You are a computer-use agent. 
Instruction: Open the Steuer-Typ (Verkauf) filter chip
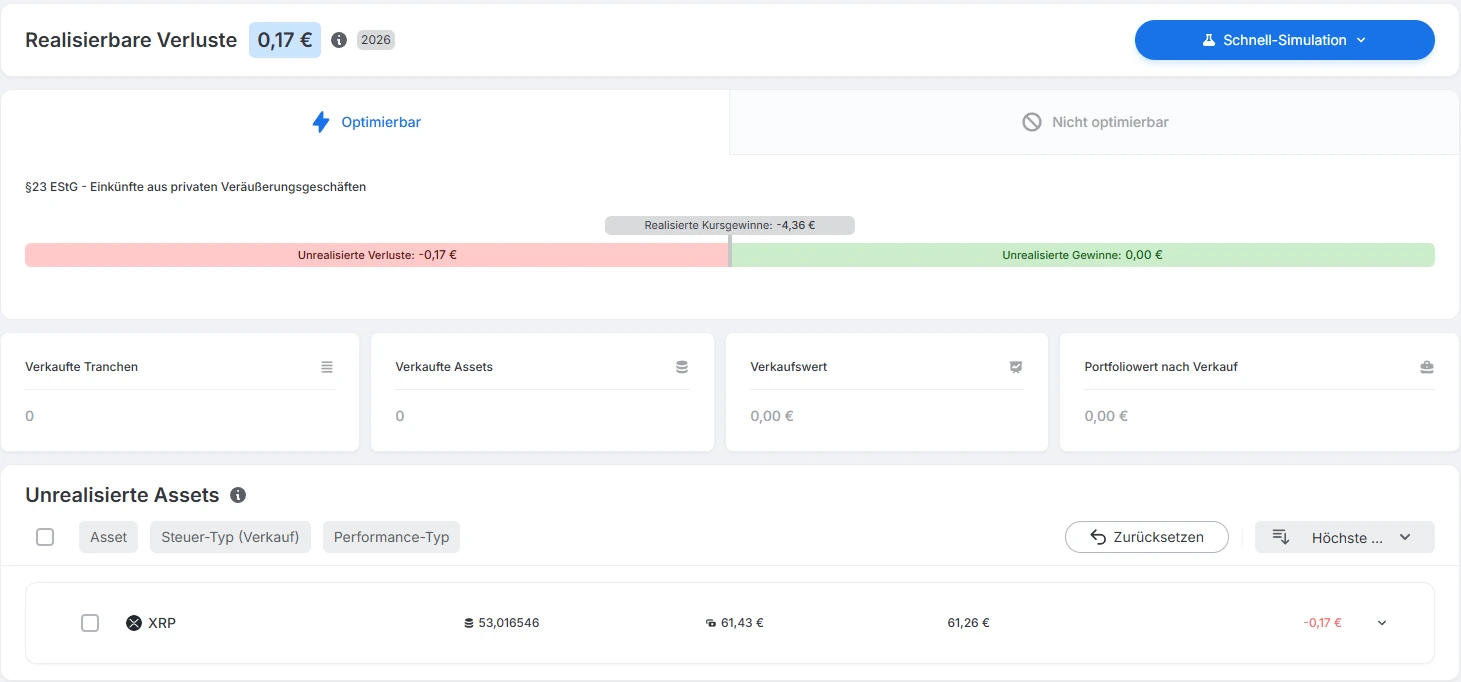231,537
